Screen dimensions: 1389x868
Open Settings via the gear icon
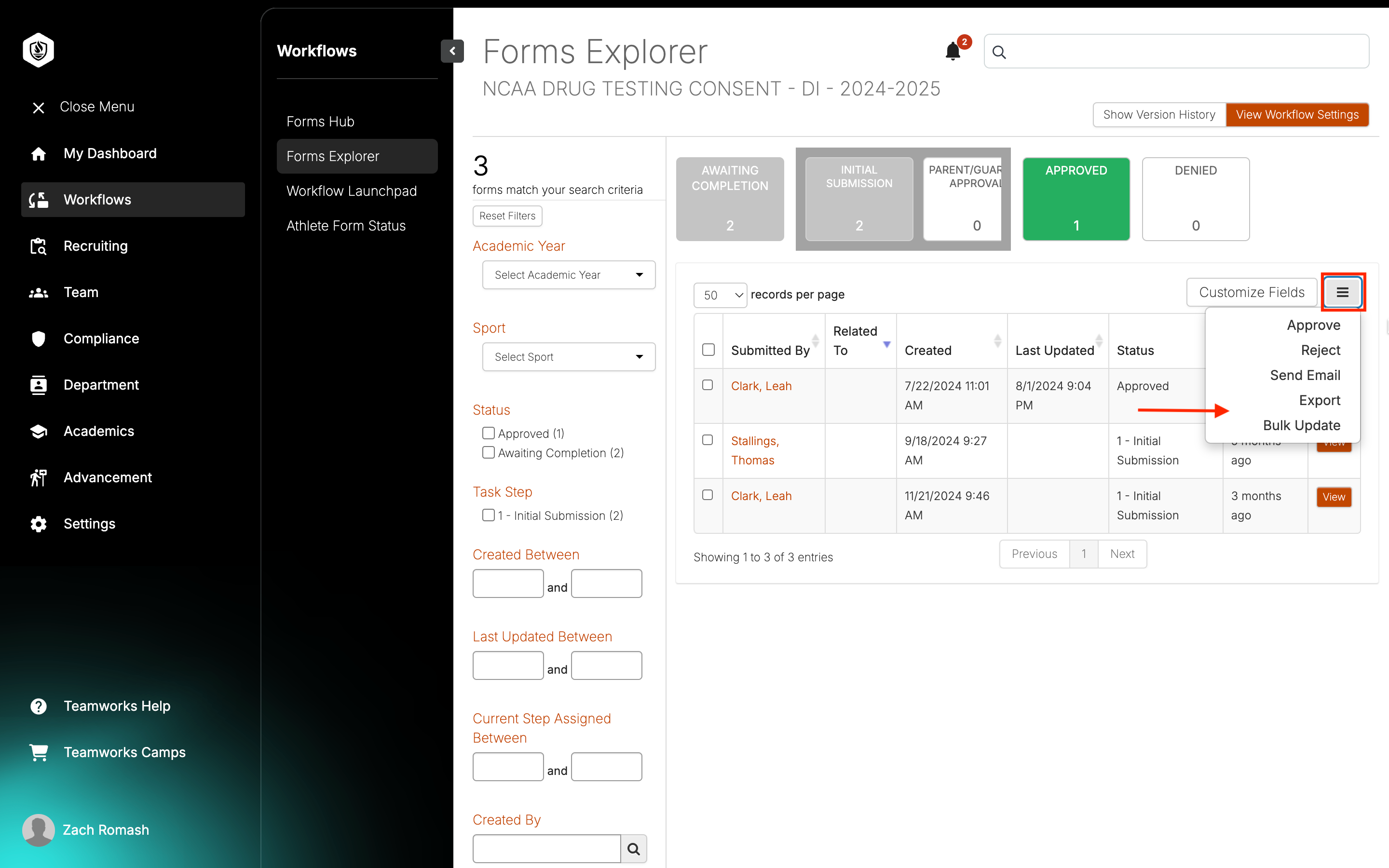pos(38,524)
